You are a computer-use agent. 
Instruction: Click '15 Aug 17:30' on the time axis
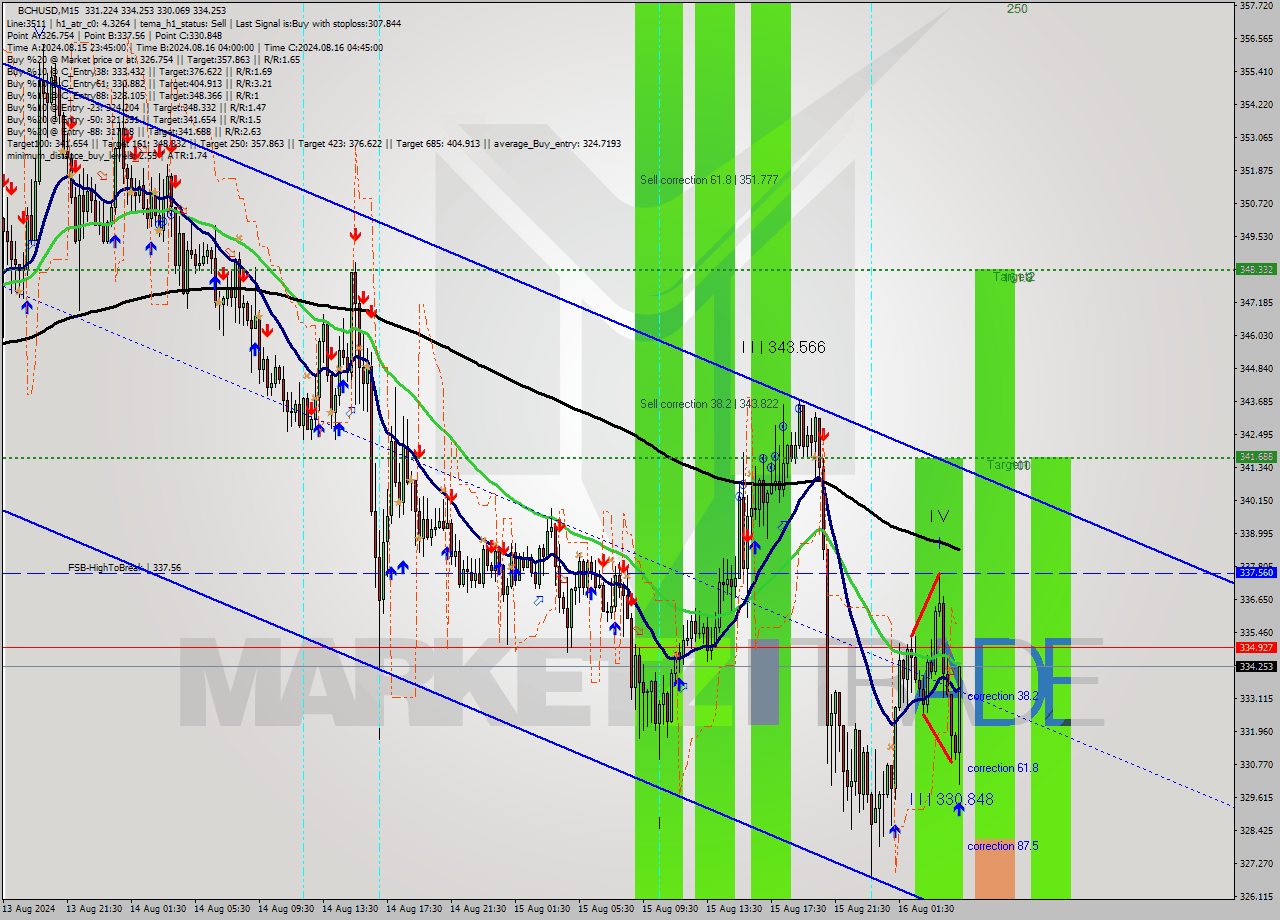(798, 909)
